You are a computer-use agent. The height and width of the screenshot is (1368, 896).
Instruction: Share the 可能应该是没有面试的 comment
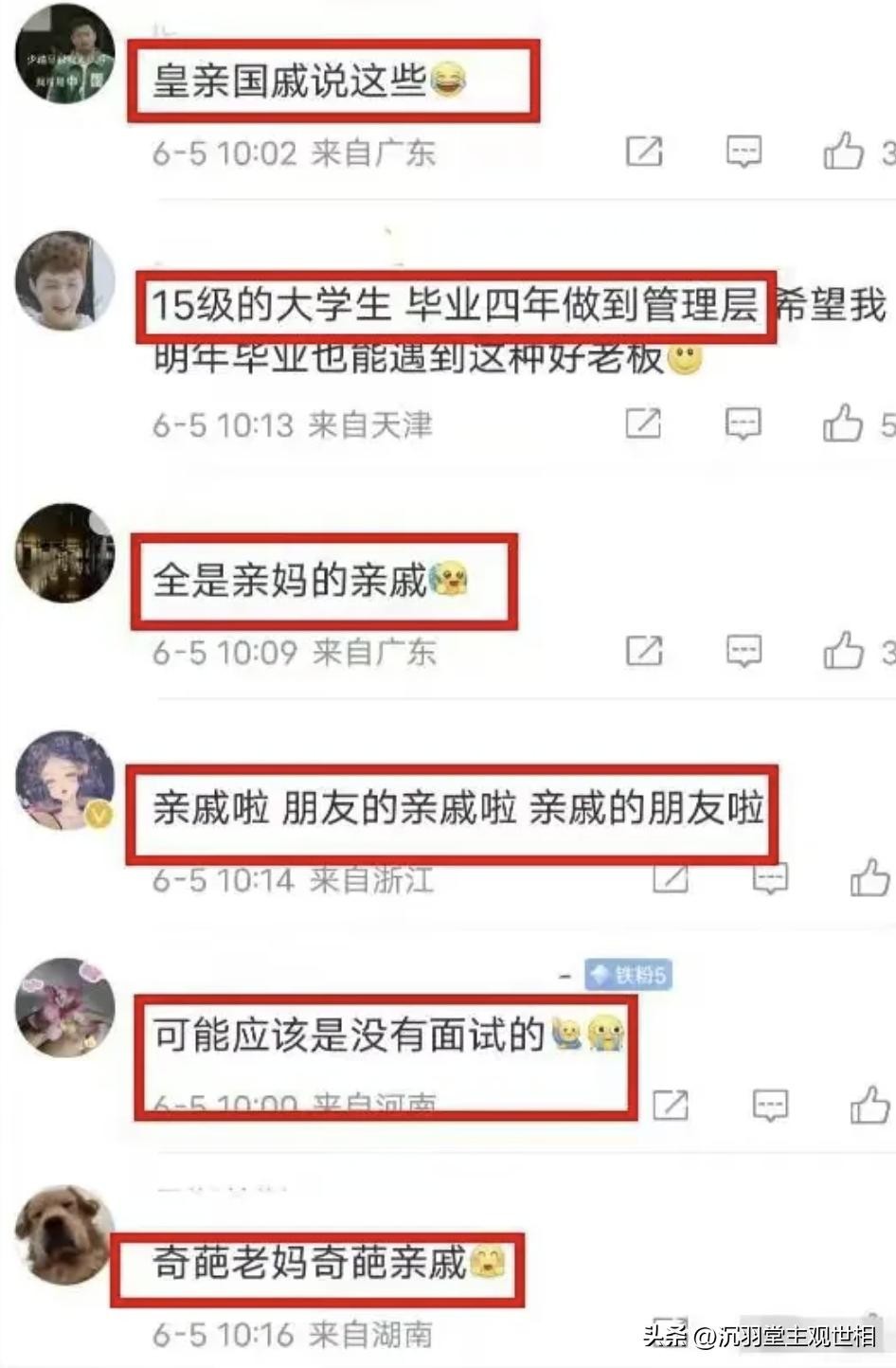[x=670, y=1105]
